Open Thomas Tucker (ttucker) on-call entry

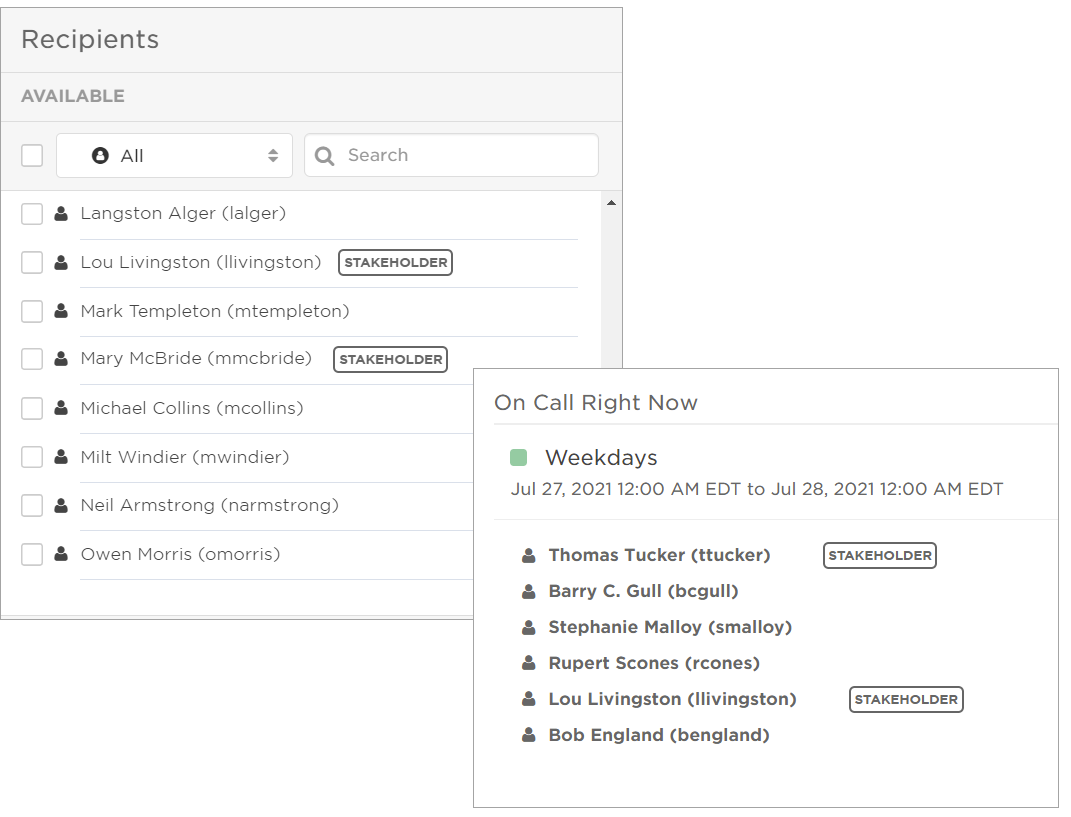659,555
